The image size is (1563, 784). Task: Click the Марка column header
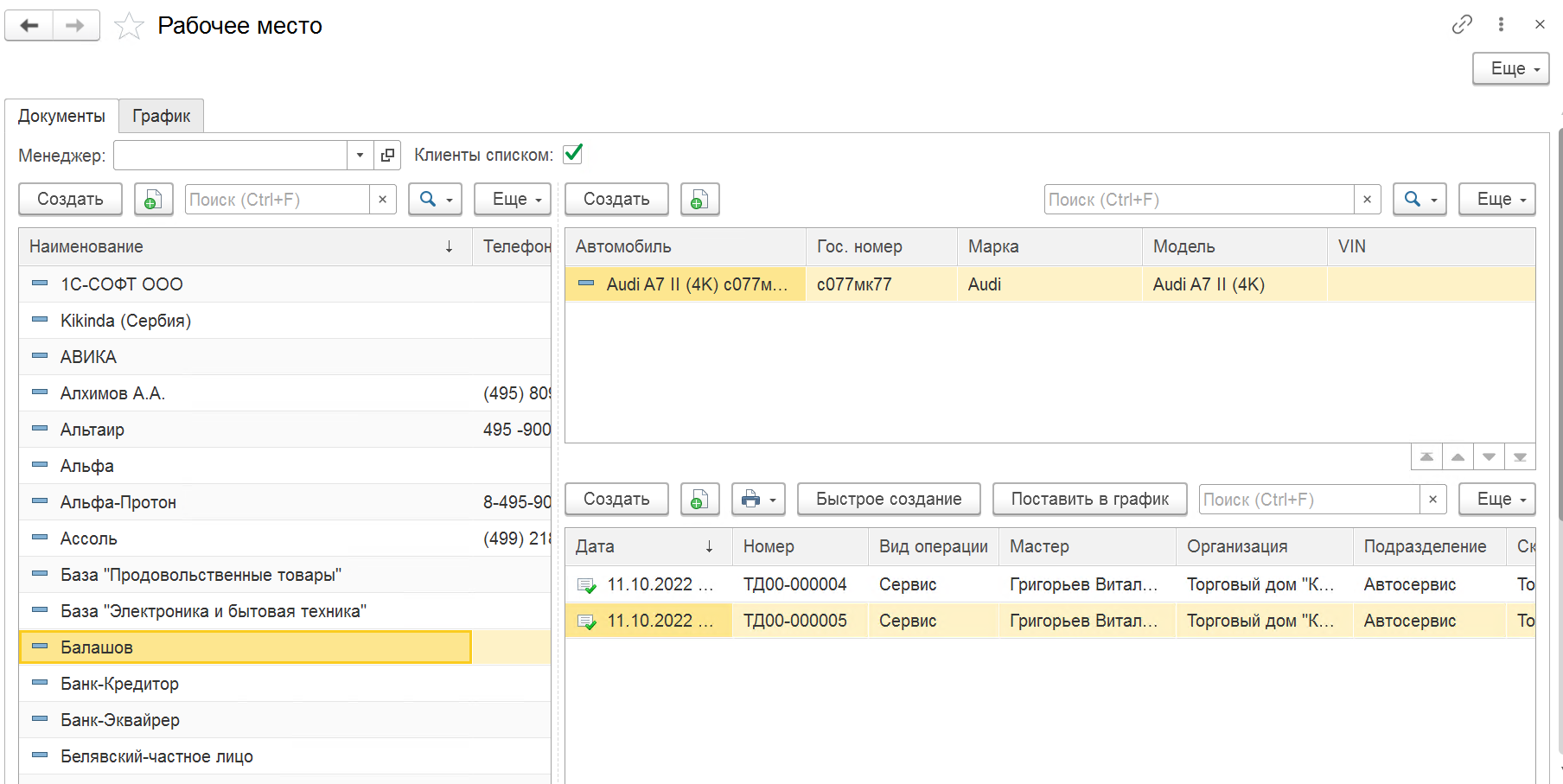(1049, 246)
